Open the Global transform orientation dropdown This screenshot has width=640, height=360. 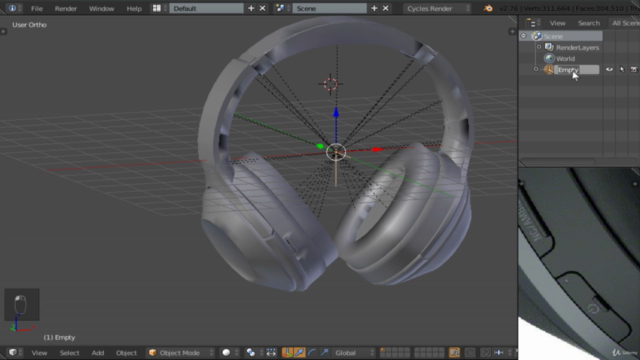(x=354, y=353)
